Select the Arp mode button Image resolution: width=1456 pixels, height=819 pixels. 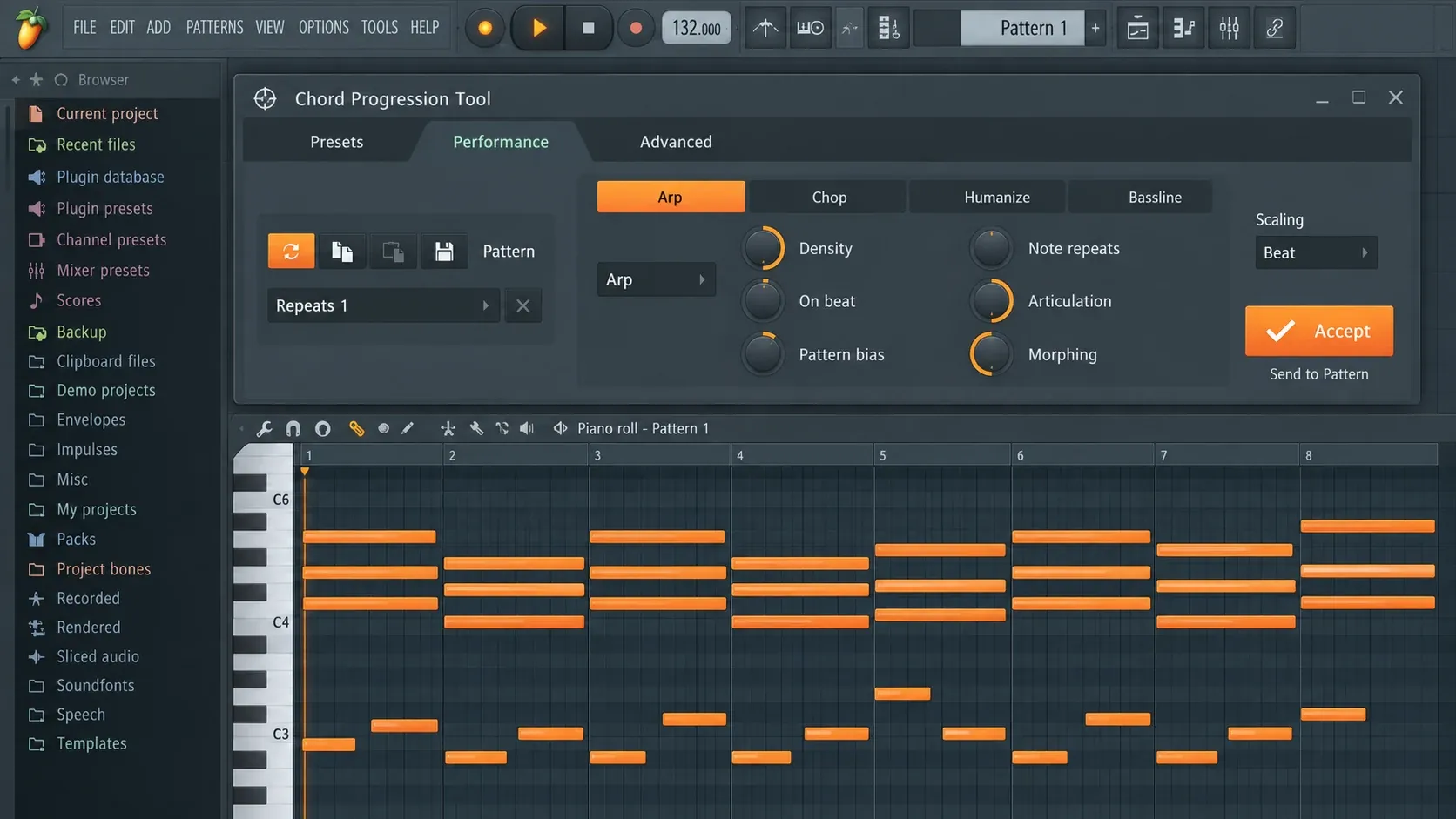coord(671,198)
